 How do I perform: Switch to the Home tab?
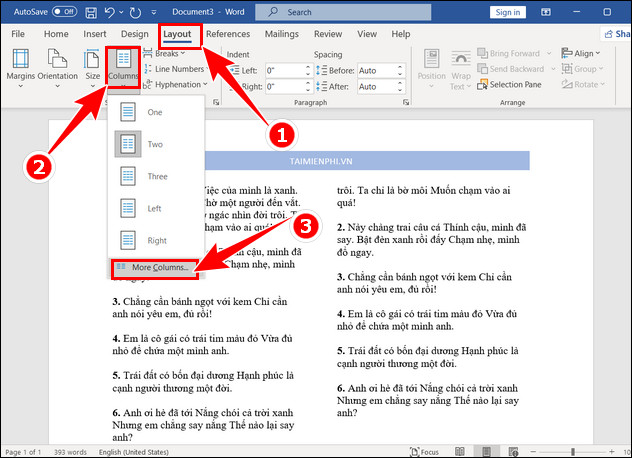56,34
